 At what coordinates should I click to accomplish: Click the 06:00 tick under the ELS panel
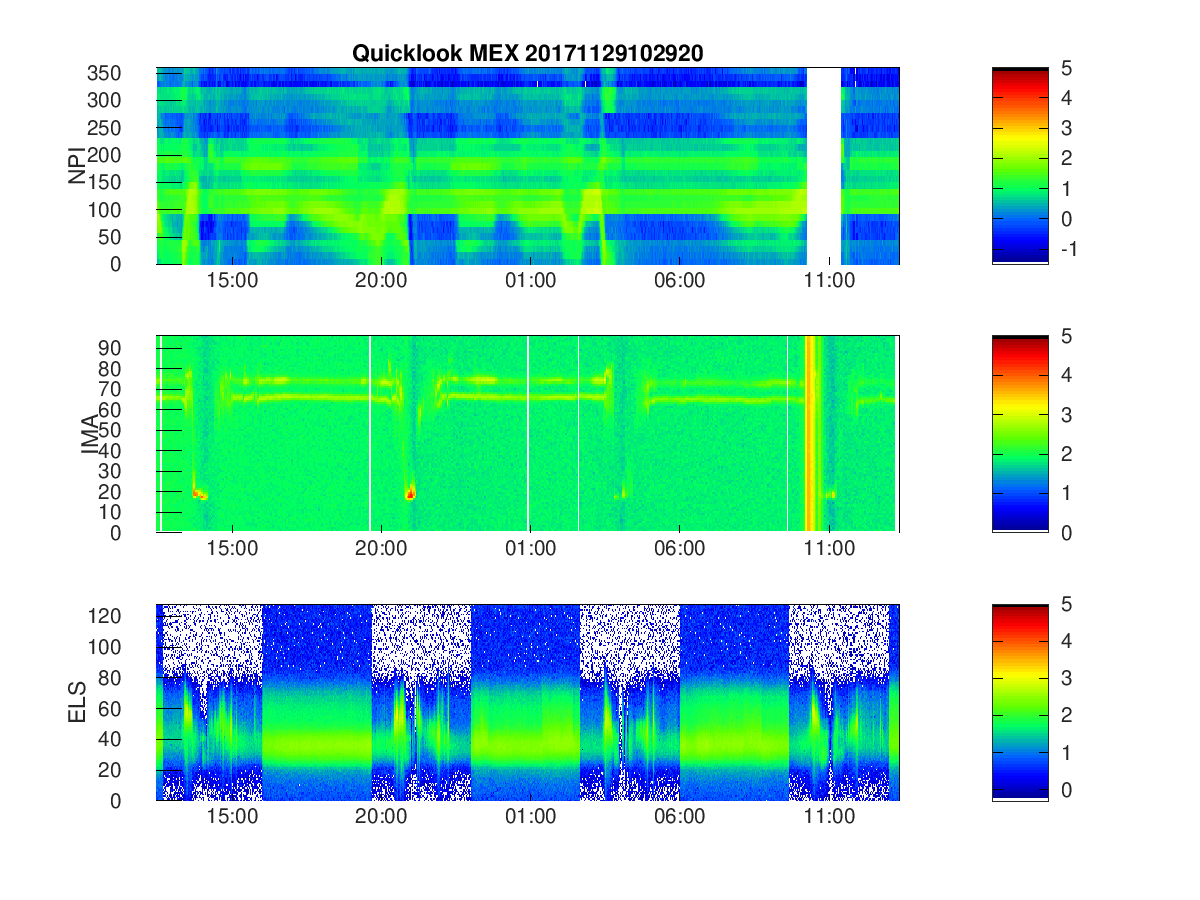tap(679, 817)
